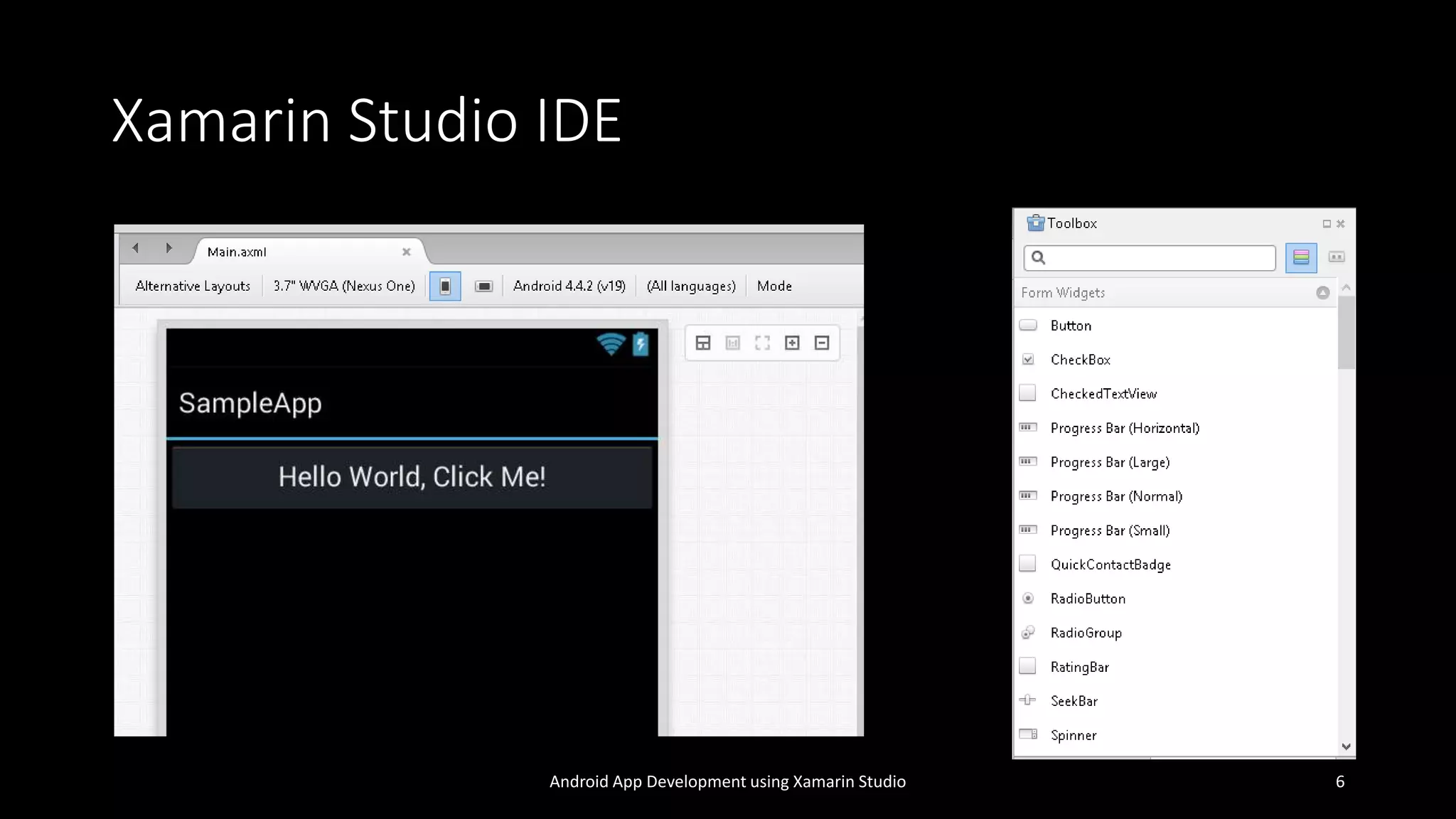Select CheckBox widget in Toolbox
Viewport: 1456px width, 819px height.
click(x=1176, y=360)
